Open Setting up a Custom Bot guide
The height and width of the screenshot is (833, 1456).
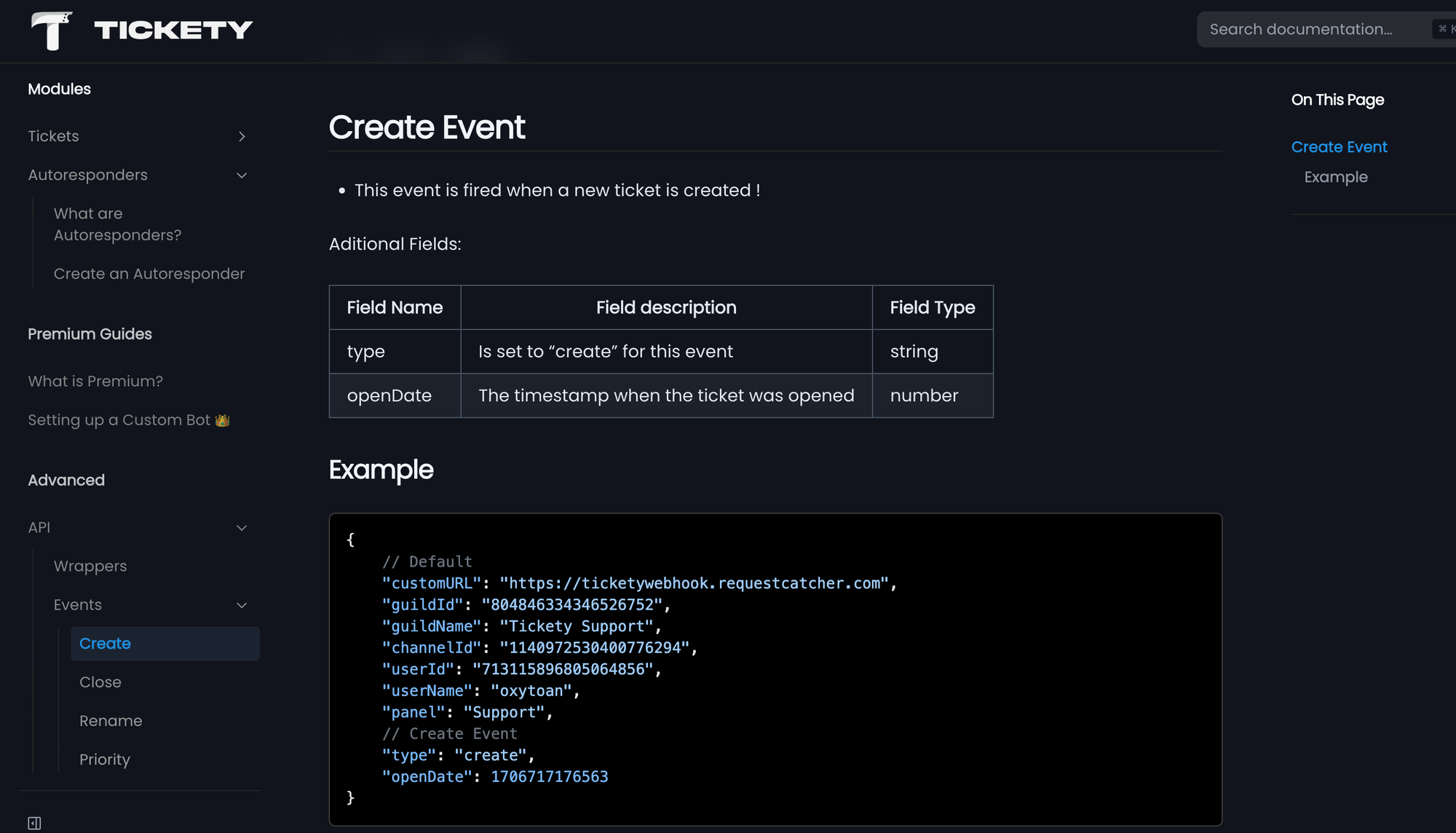pyautogui.click(x=129, y=419)
